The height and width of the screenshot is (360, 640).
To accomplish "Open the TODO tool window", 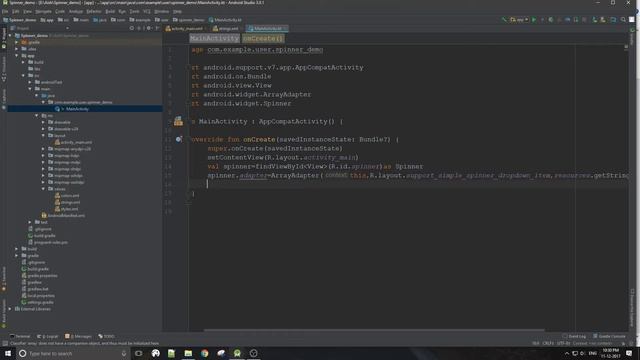I will pyautogui.click(x=107, y=336).
